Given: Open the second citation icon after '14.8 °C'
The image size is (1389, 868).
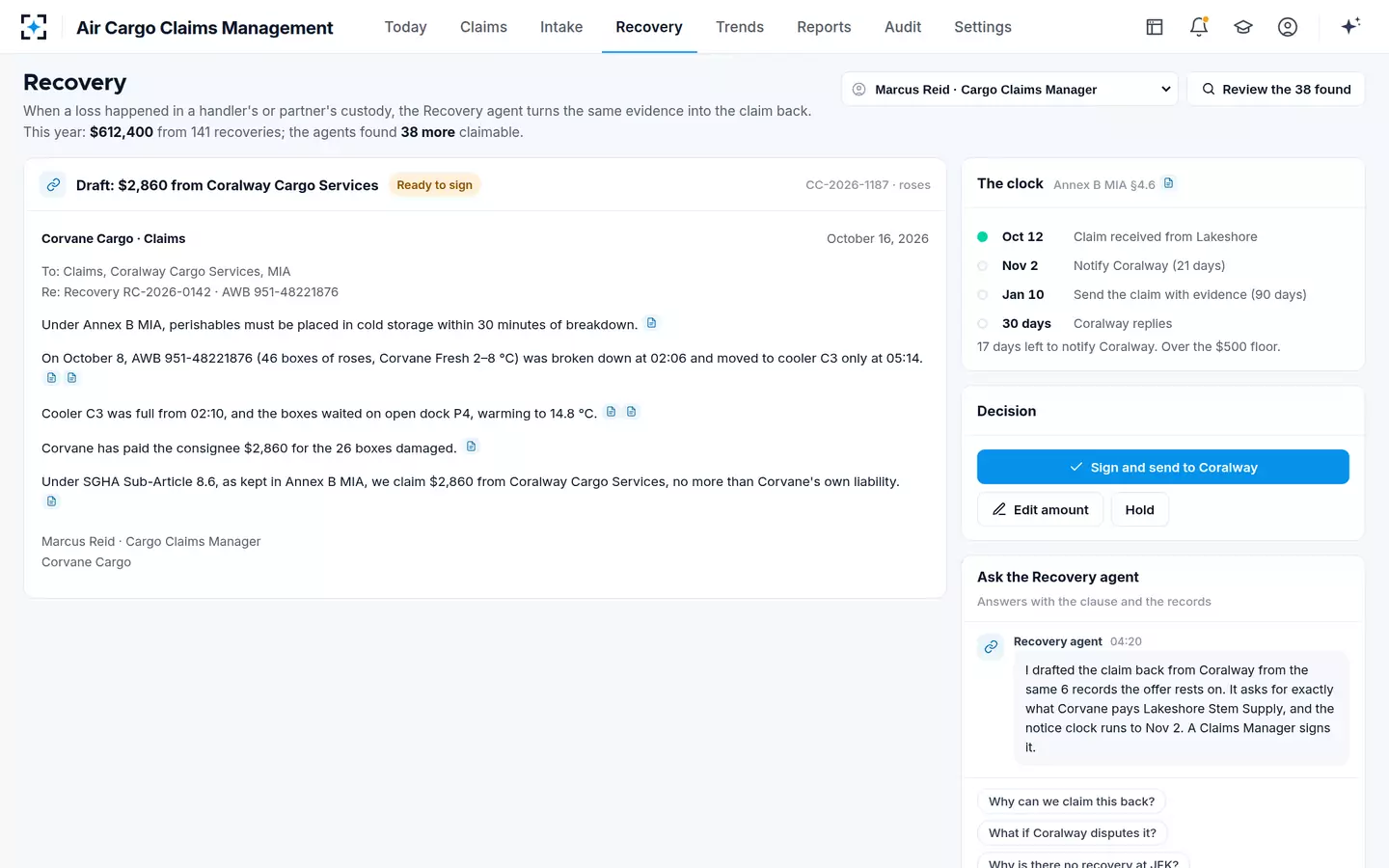Looking at the screenshot, I should (631, 412).
